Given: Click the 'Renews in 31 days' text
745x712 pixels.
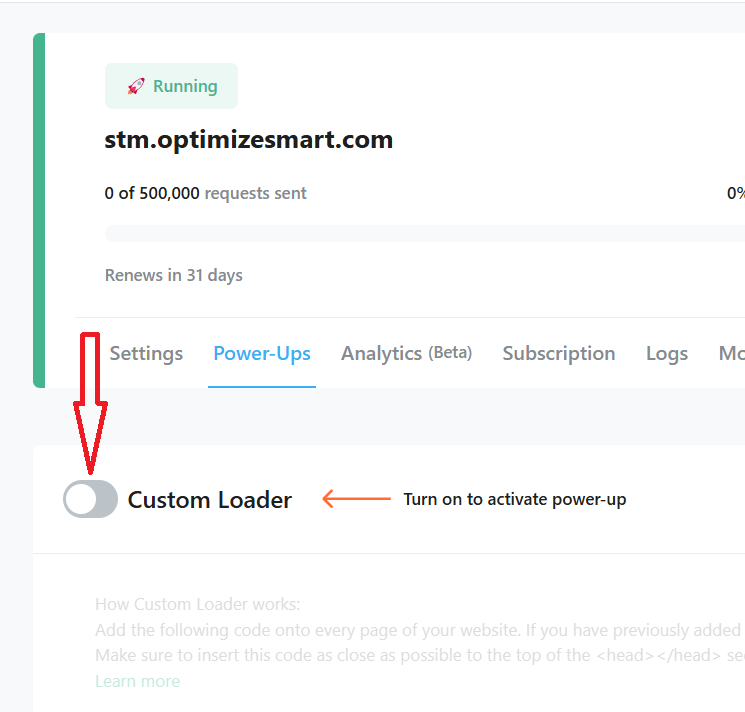Looking at the screenshot, I should [173, 275].
